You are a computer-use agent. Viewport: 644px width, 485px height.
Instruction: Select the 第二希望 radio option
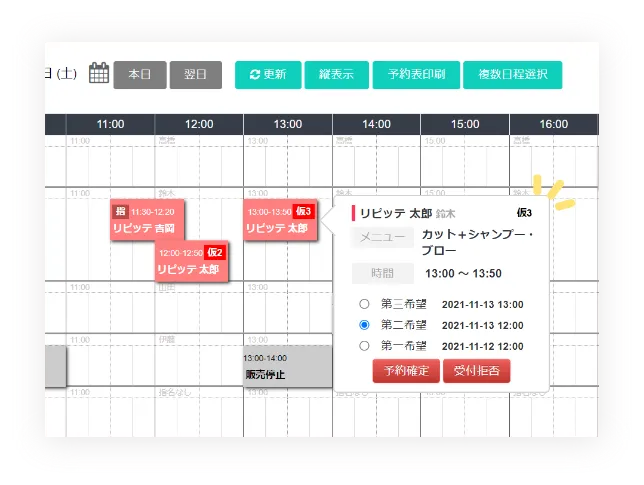[364, 325]
